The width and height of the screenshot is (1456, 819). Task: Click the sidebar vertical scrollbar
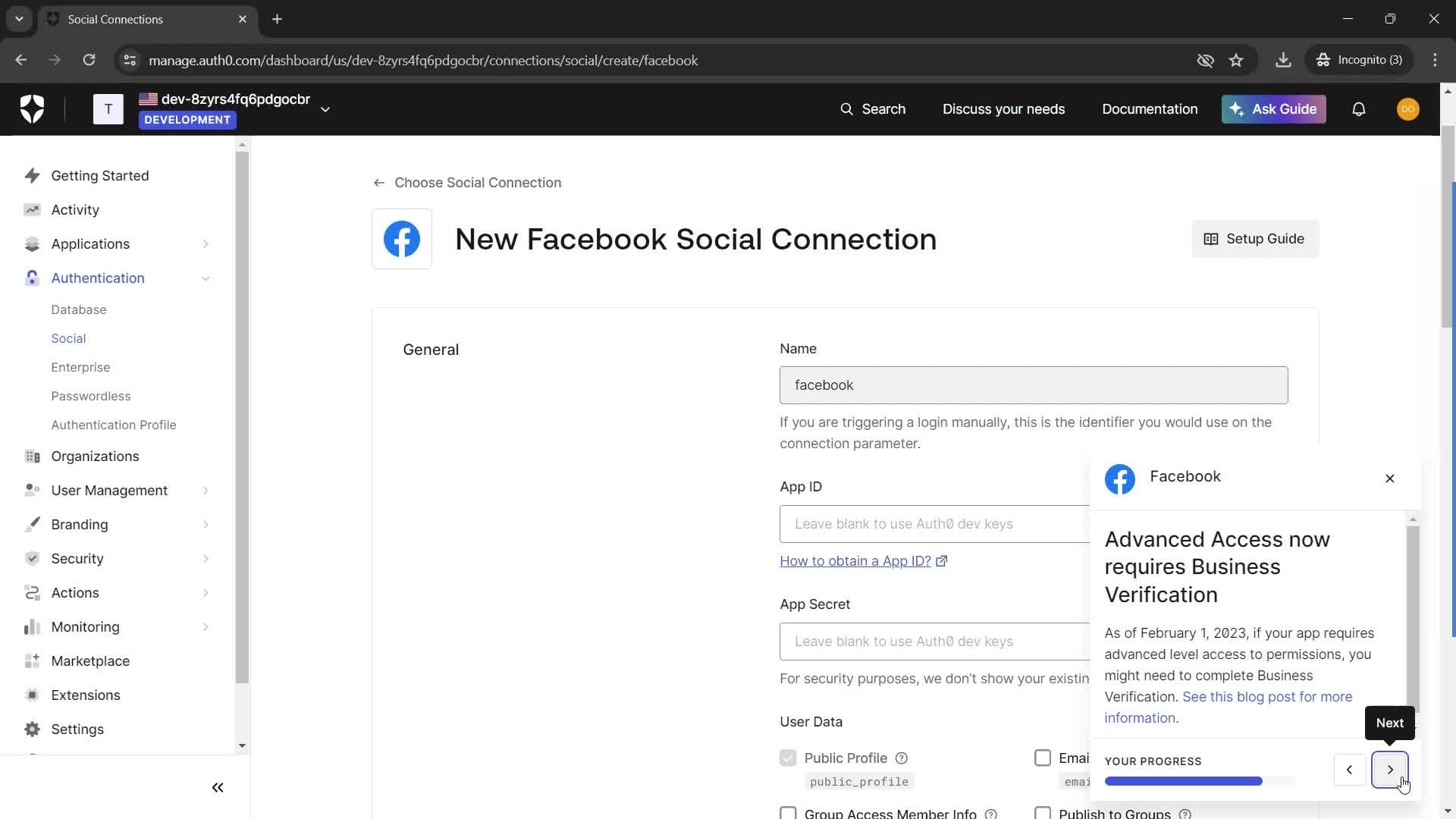[242, 417]
